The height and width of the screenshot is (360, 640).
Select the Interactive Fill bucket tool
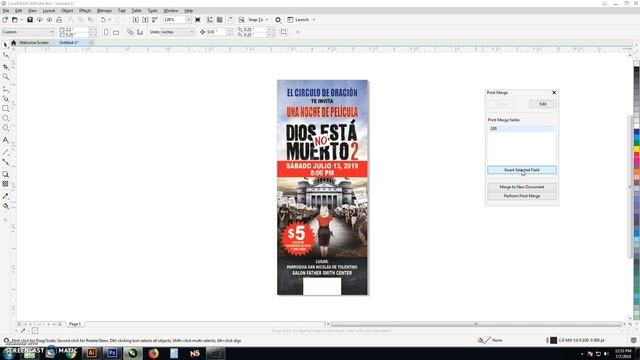6,206
